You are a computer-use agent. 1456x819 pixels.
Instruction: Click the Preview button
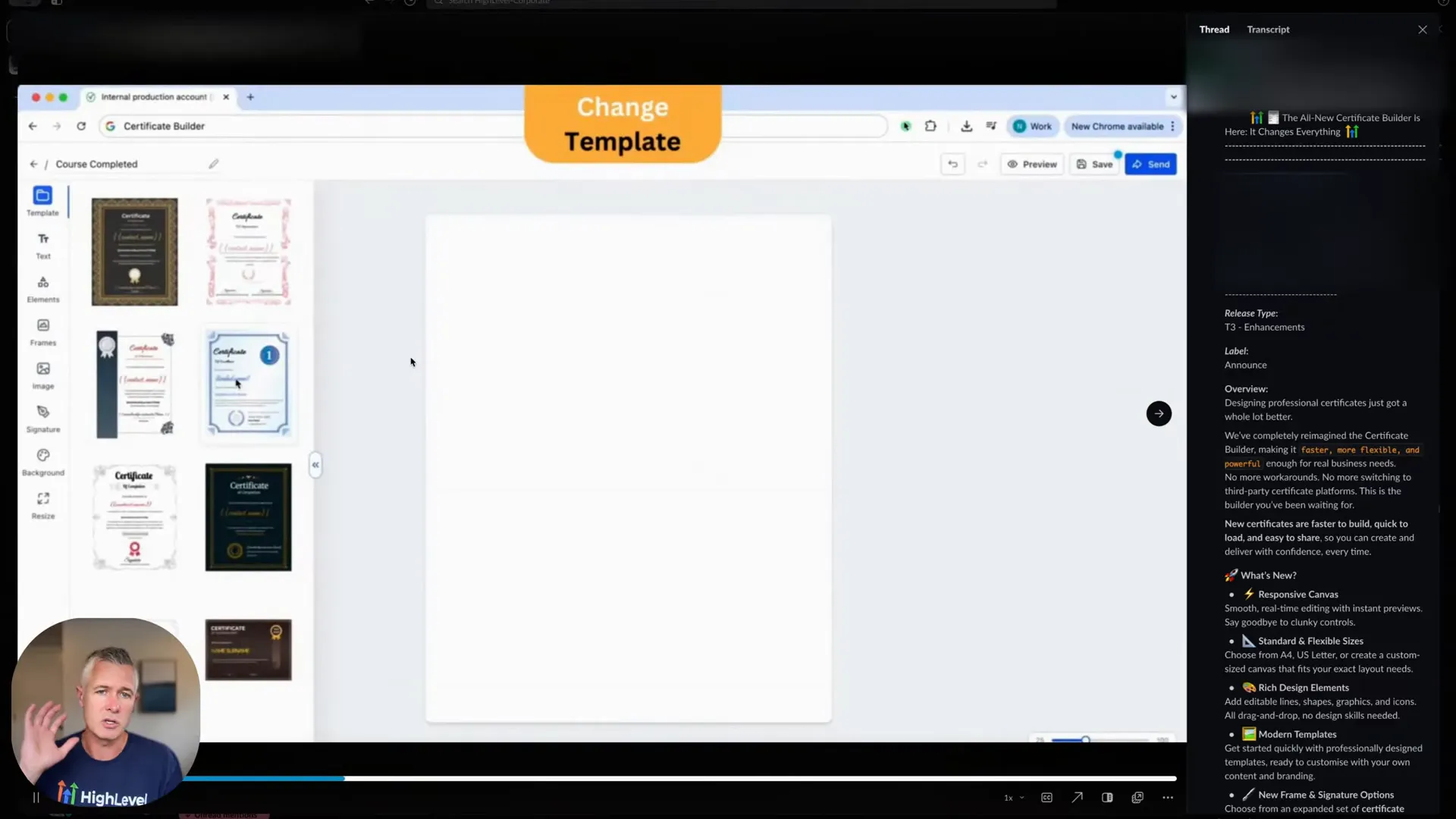[x=1032, y=164]
